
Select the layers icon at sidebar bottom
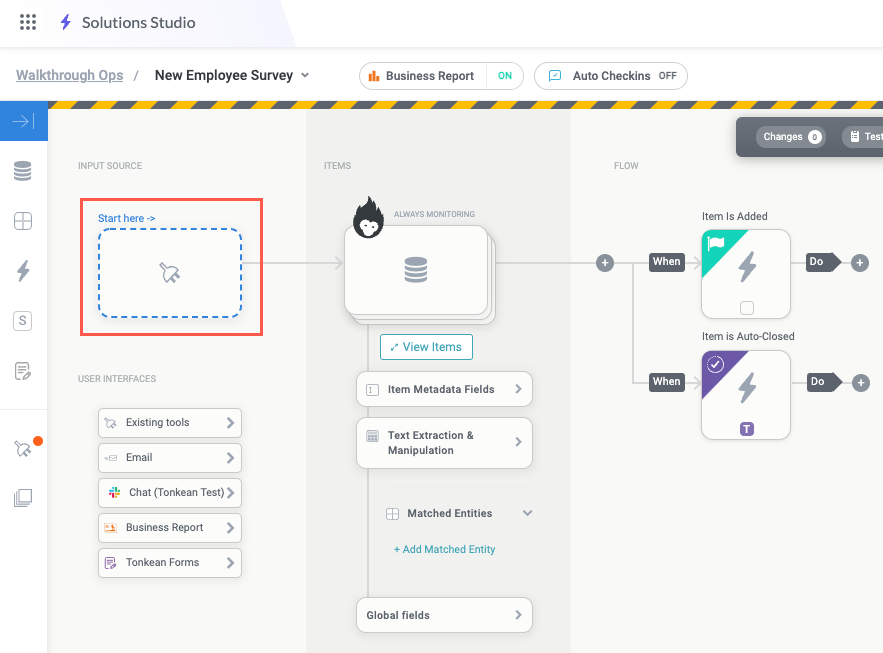pyautogui.click(x=24, y=497)
